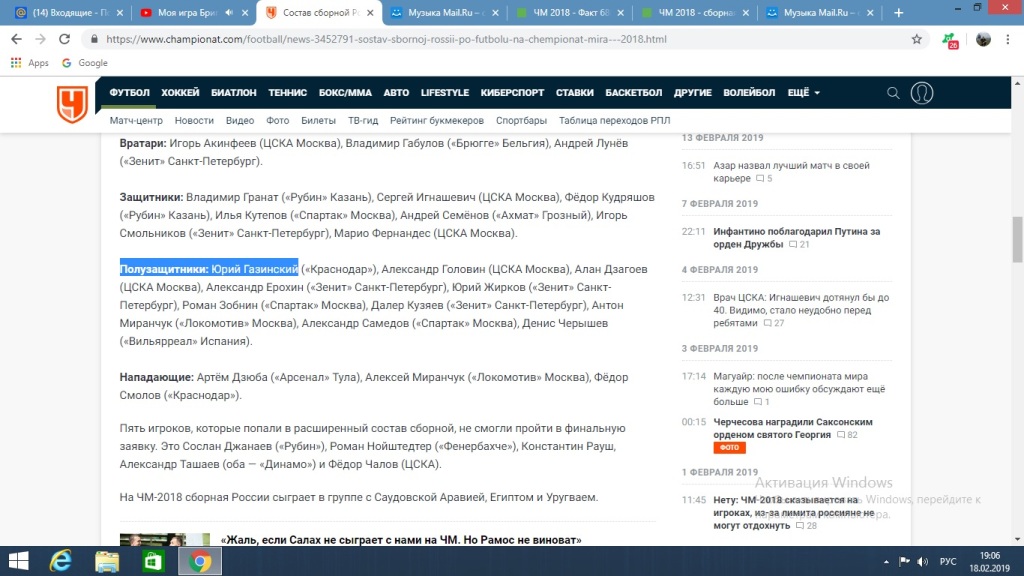This screenshot has width=1024, height=576.
Task: Click the text Артём Дзюба
Action: tap(232, 377)
